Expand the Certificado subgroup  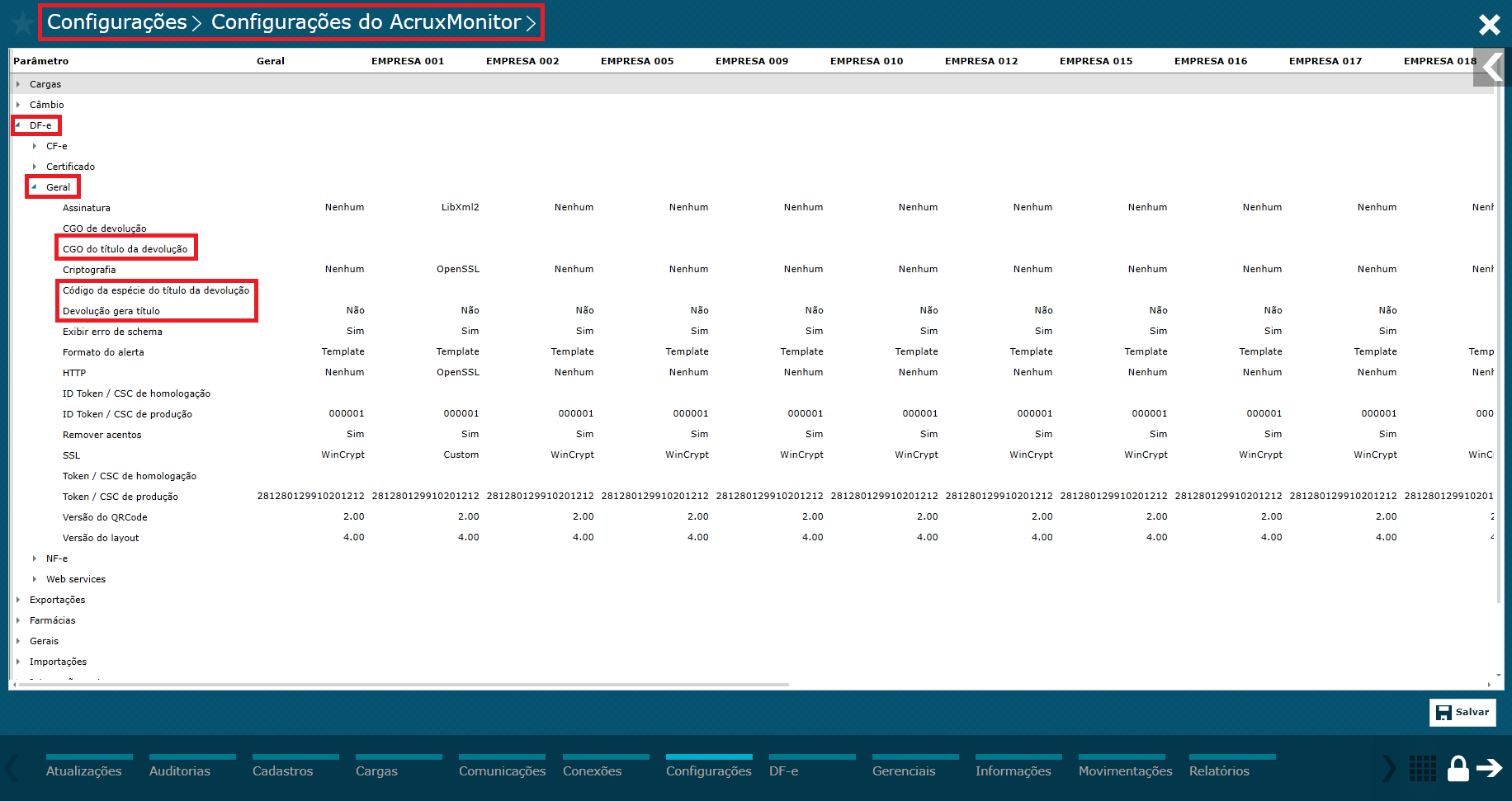(35, 167)
